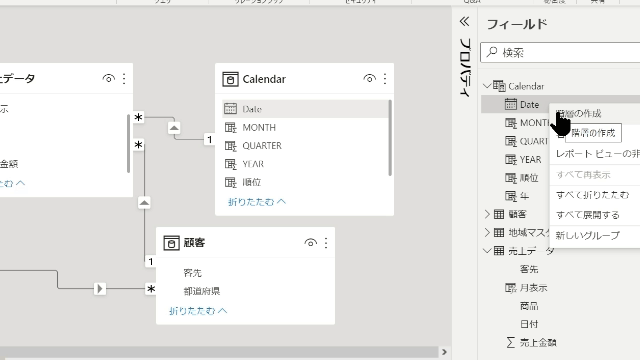
Task: Click the Calendar table icon in card header
Action: point(230,79)
